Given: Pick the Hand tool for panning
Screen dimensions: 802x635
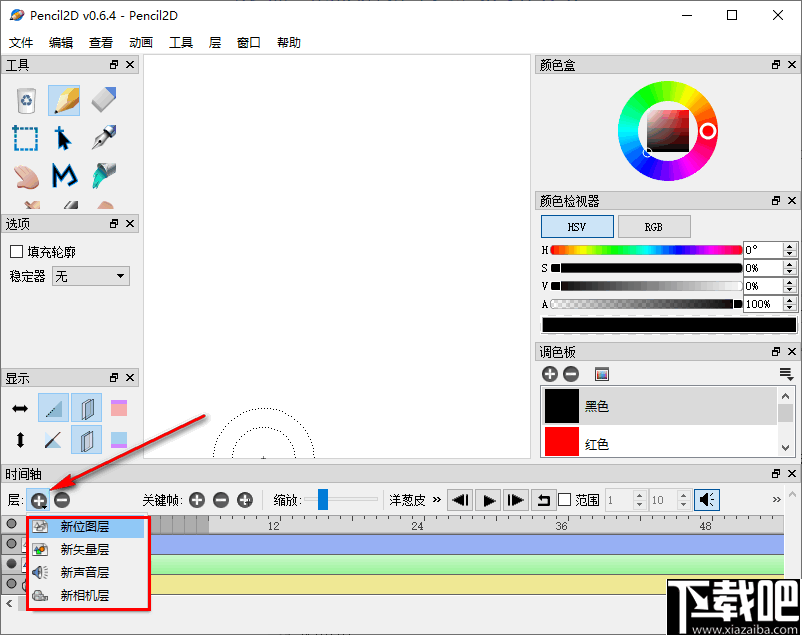Looking at the screenshot, I should pos(25,177).
